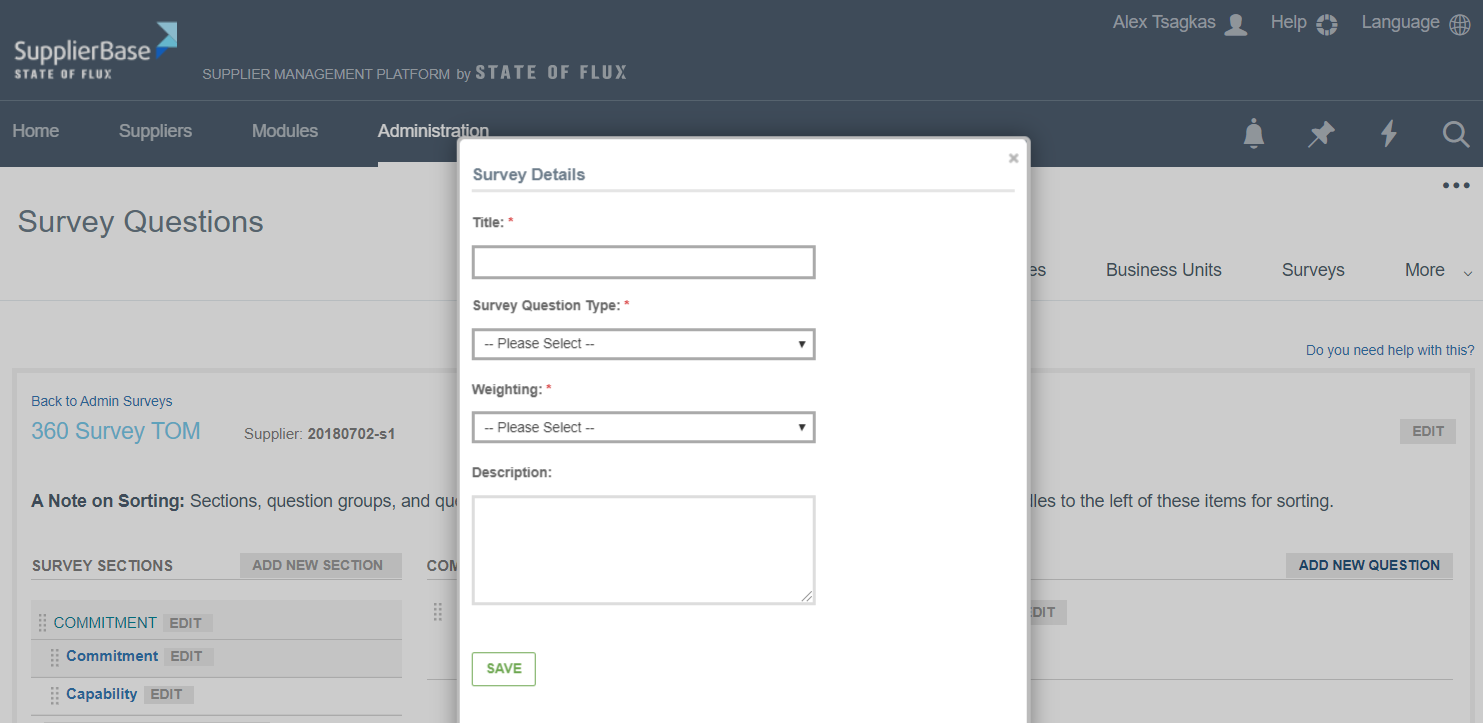Click the Save button
This screenshot has width=1483, height=723.
pos(503,669)
